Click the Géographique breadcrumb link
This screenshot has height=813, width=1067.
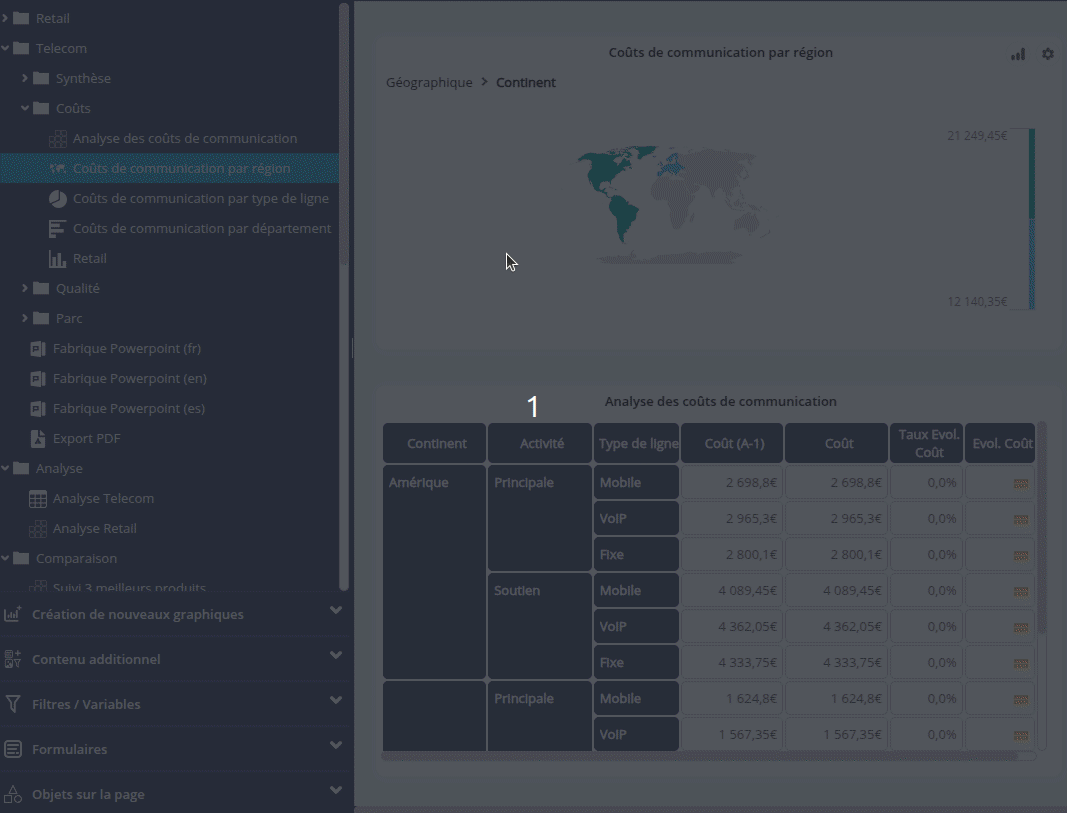pos(429,83)
